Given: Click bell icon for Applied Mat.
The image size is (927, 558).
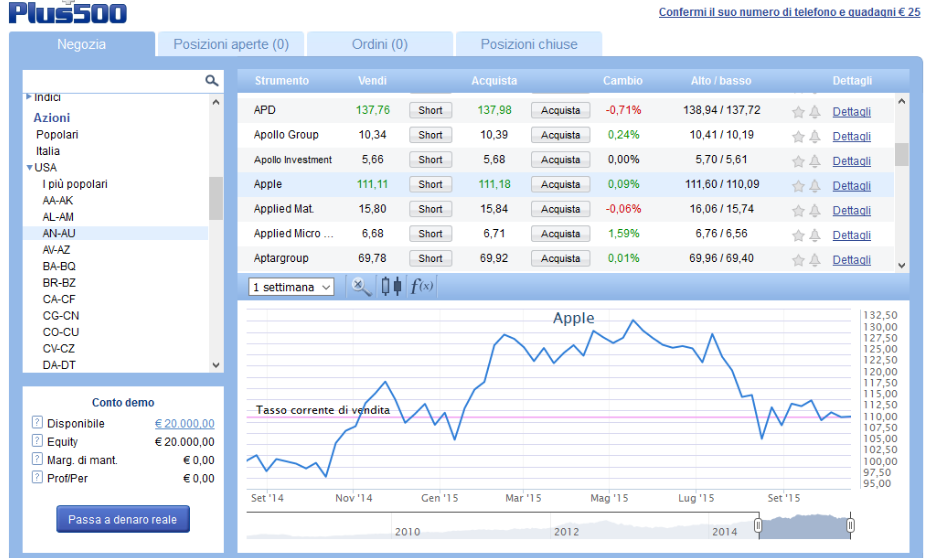Looking at the screenshot, I should click(x=815, y=211).
